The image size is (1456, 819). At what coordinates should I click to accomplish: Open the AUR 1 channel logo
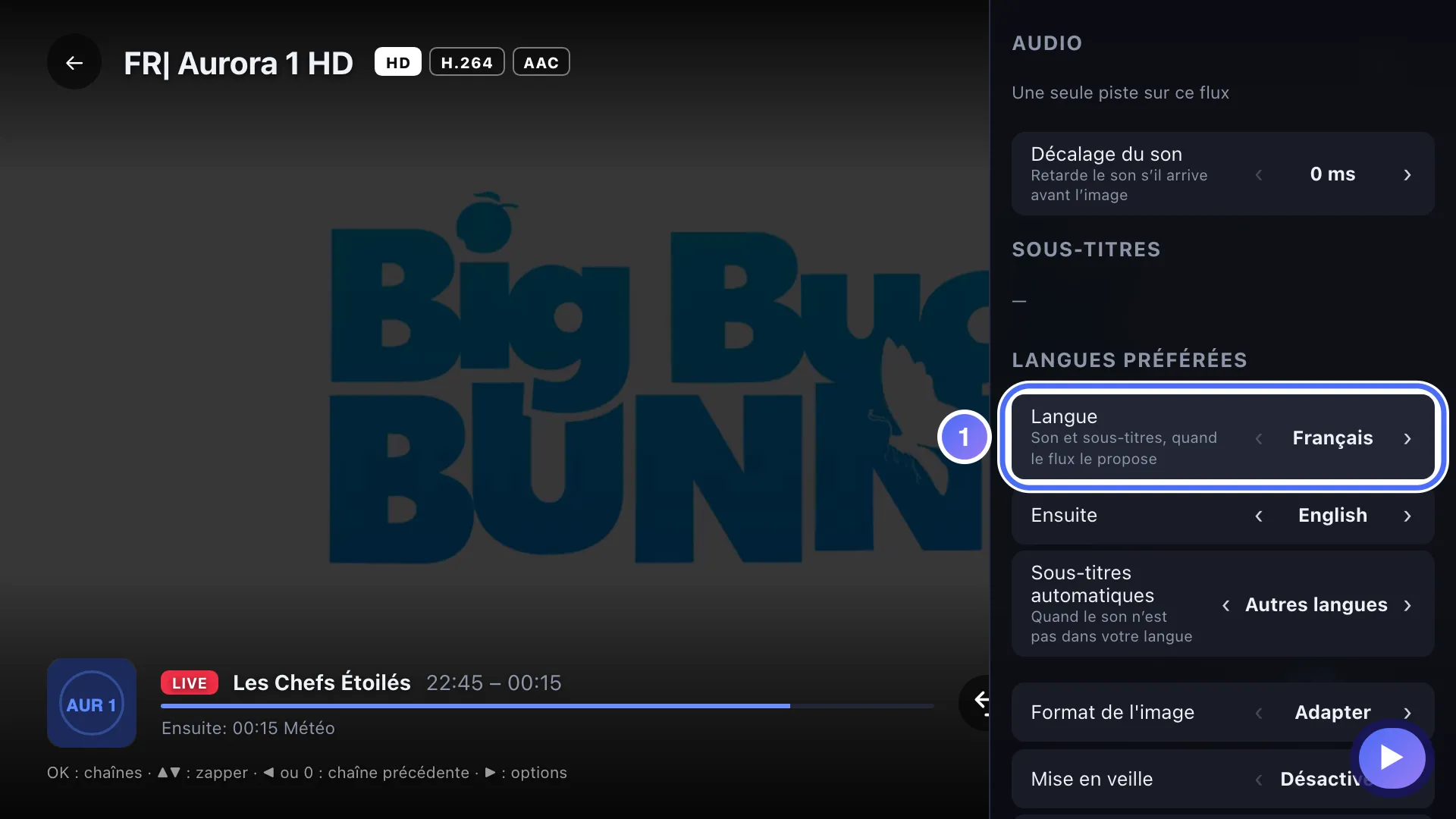tap(92, 703)
